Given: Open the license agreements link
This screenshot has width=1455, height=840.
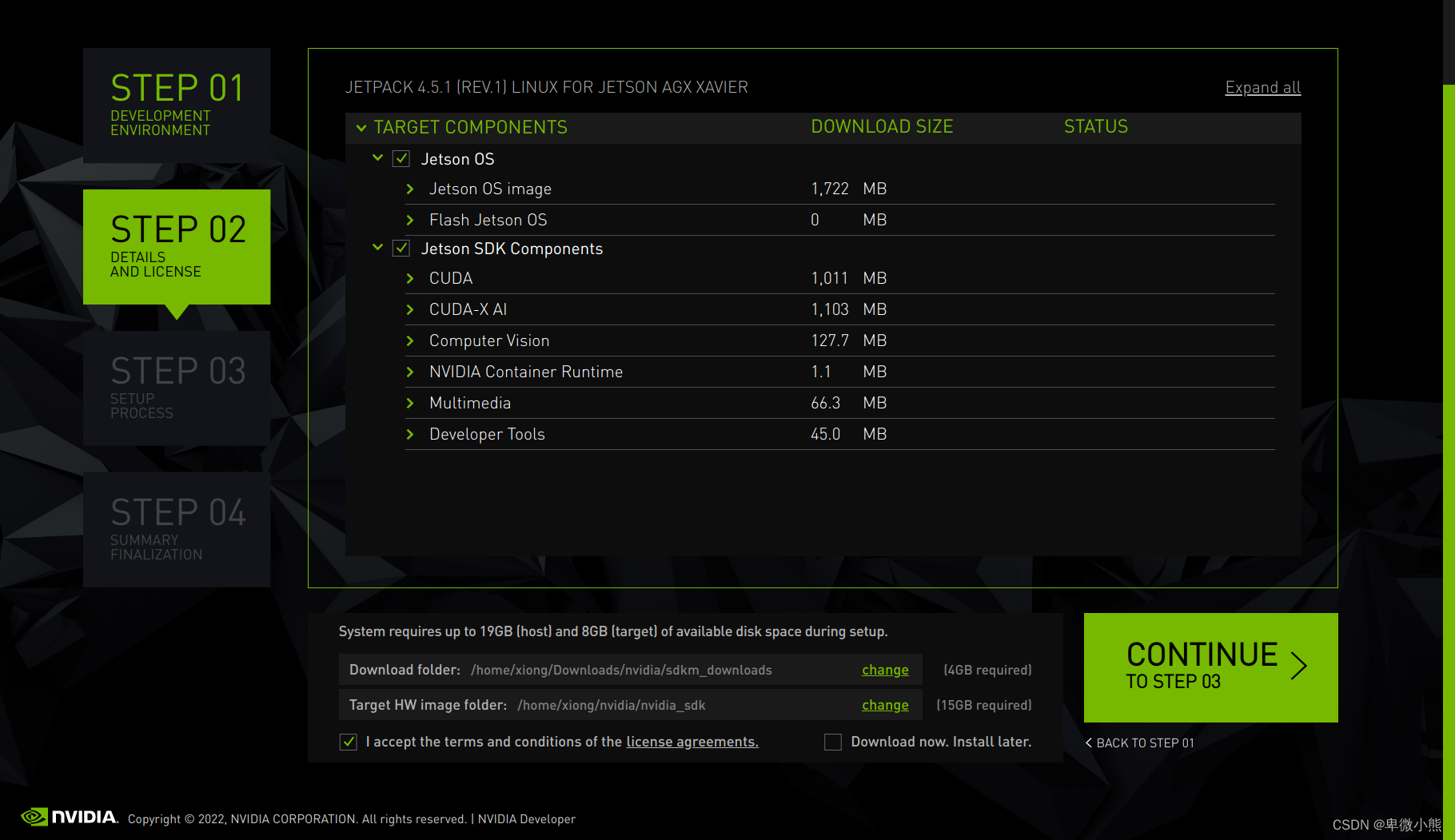Looking at the screenshot, I should (x=692, y=742).
